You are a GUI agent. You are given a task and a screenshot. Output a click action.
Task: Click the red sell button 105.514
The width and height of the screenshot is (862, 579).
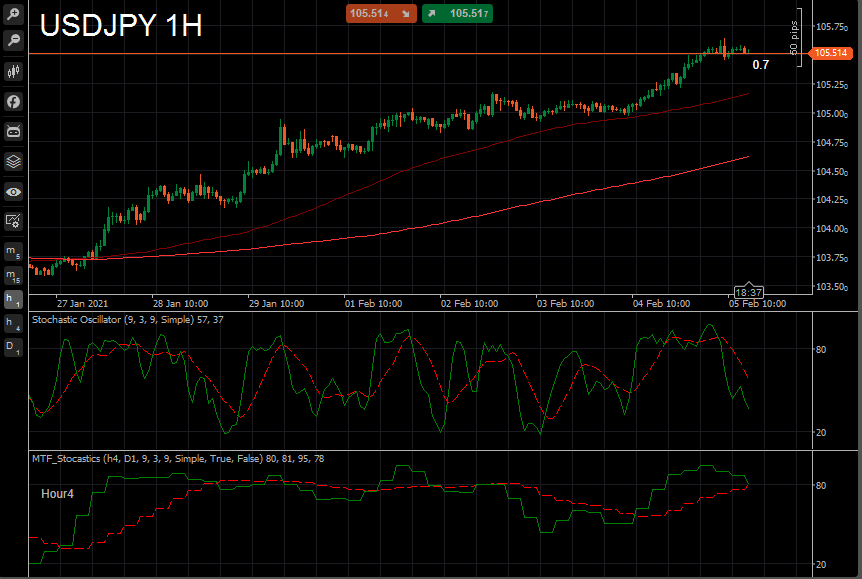pyautogui.click(x=381, y=14)
